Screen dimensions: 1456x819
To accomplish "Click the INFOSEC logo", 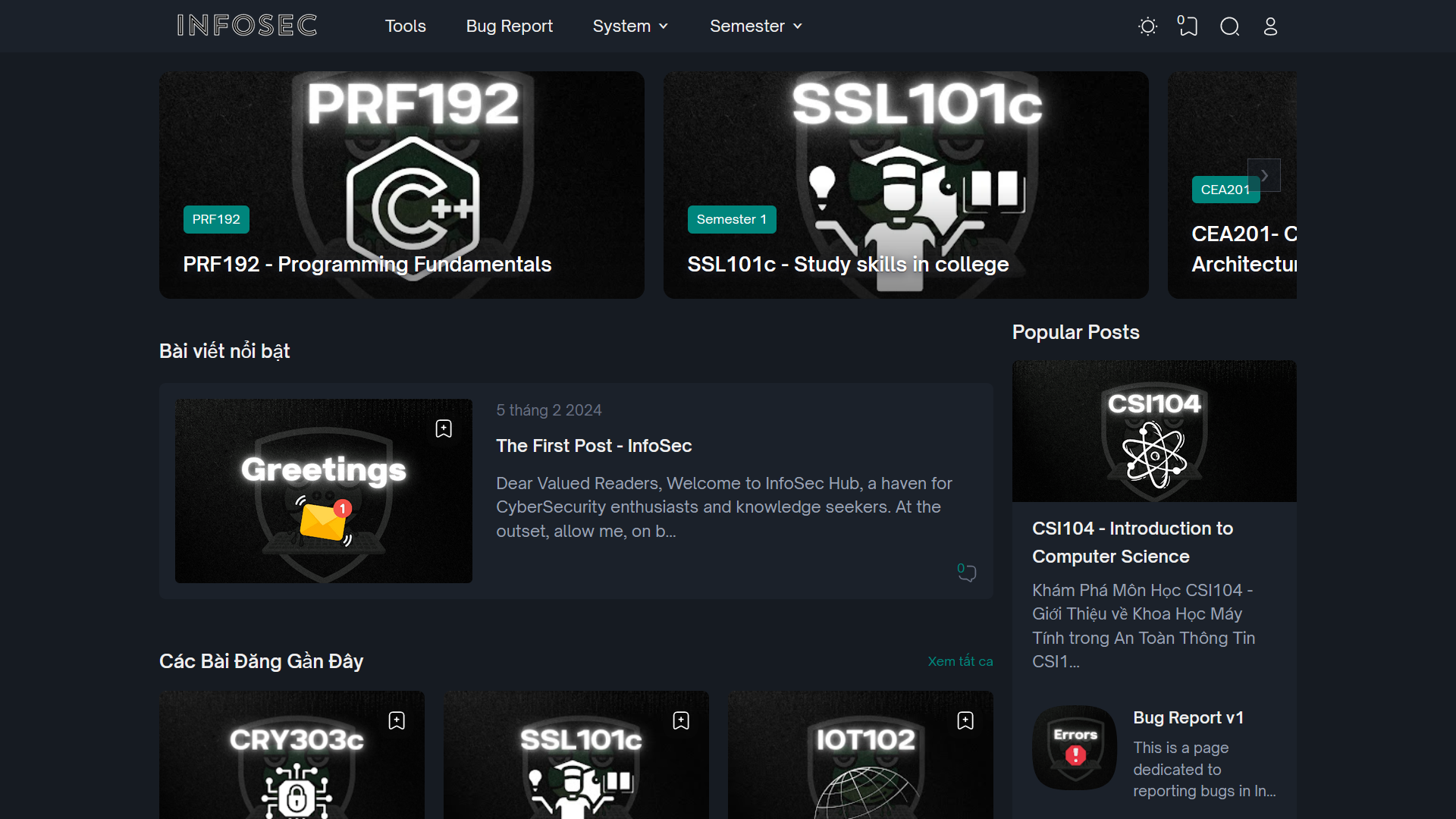I will [246, 26].
